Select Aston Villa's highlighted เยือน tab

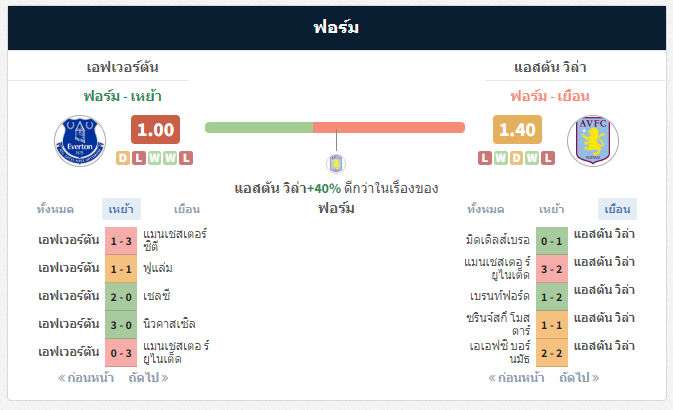coord(617,209)
